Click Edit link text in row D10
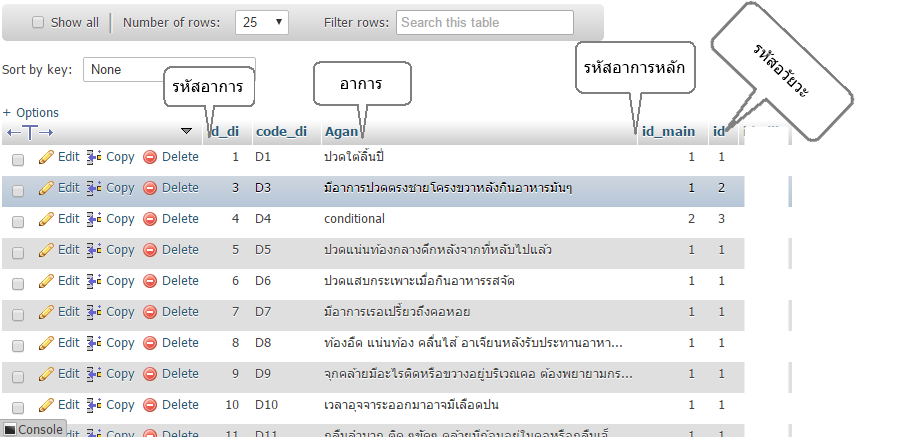 [68, 405]
